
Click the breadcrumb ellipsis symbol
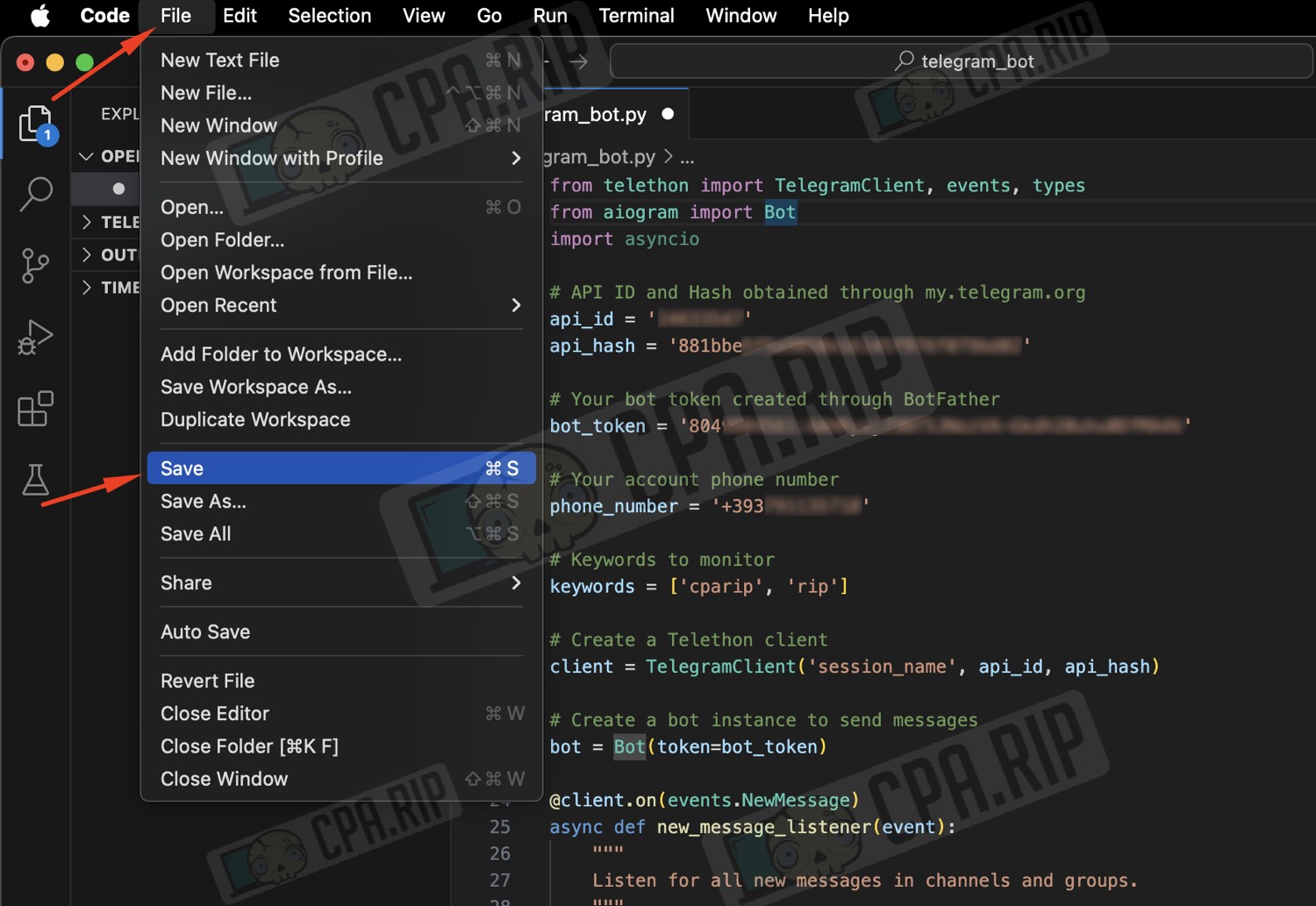coord(687,158)
